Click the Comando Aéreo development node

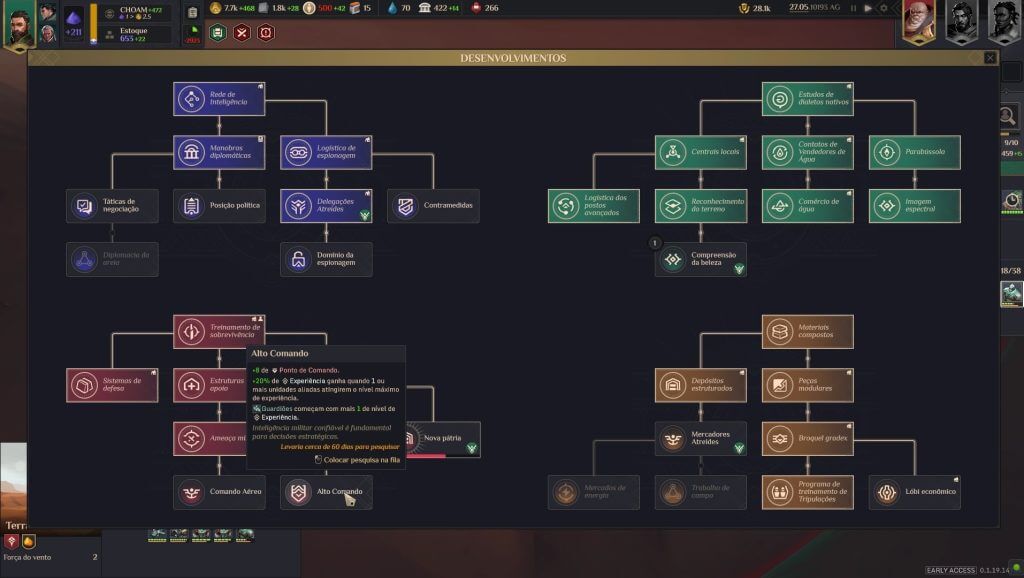[219, 492]
